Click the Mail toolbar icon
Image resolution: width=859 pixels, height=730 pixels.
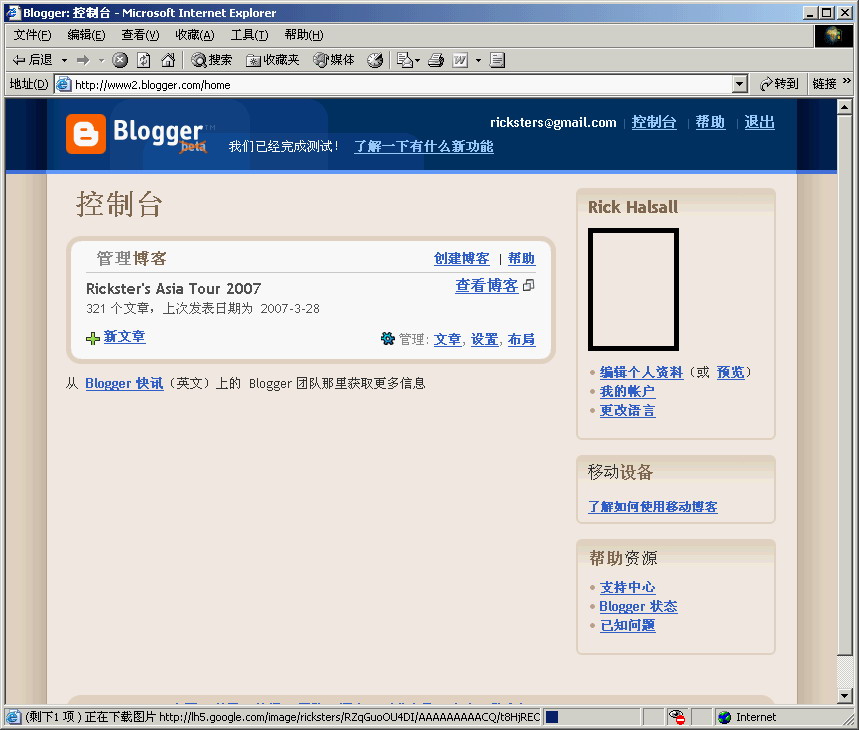pyautogui.click(x=405, y=60)
